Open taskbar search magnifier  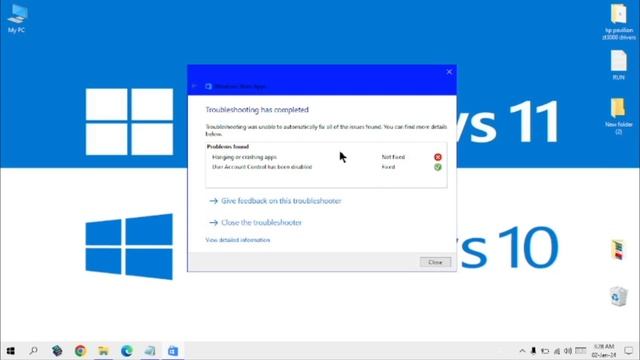[33, 351]
